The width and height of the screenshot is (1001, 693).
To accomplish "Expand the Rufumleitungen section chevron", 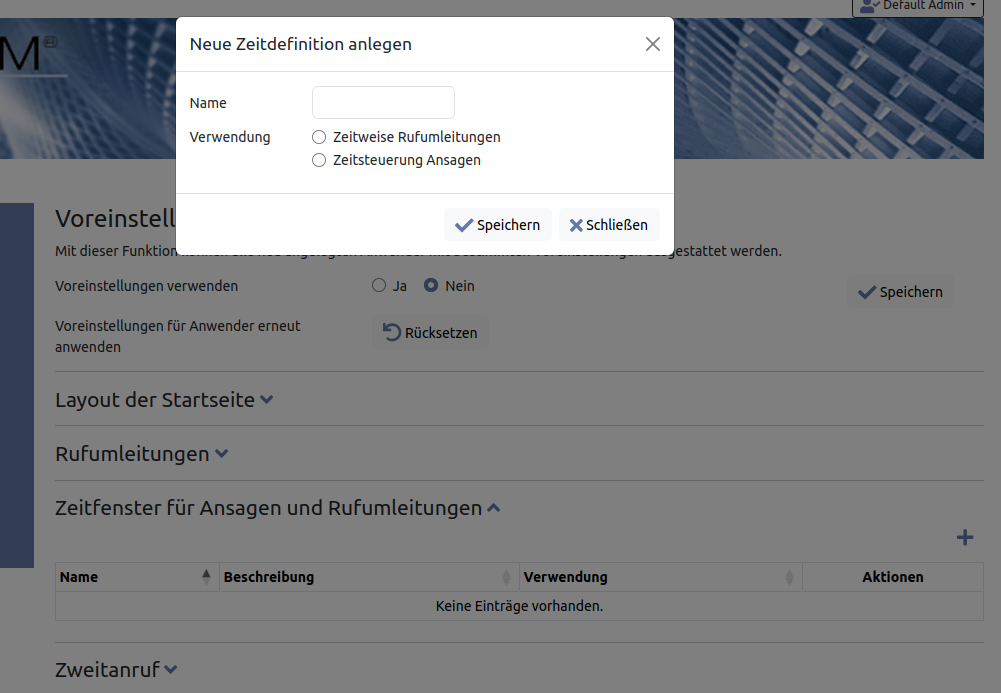I will pos(222,454).
